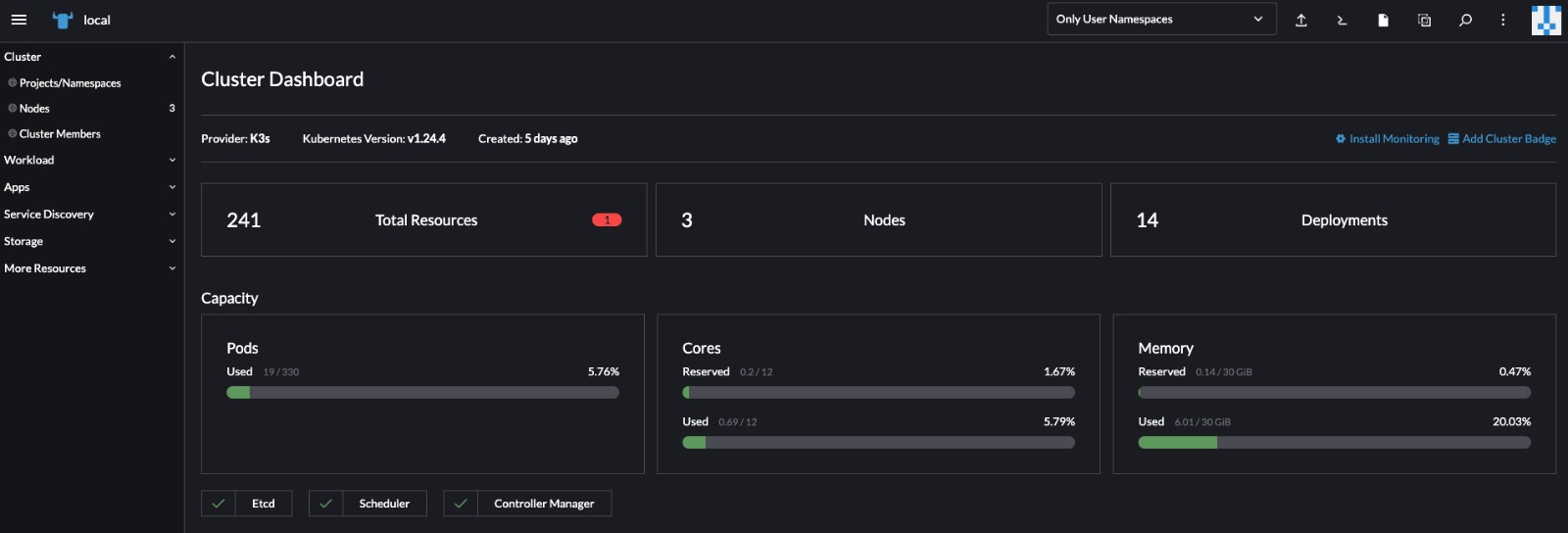1568x533 pixels.
Task: Expand the Workload section chevron
Action: (172, 161)
